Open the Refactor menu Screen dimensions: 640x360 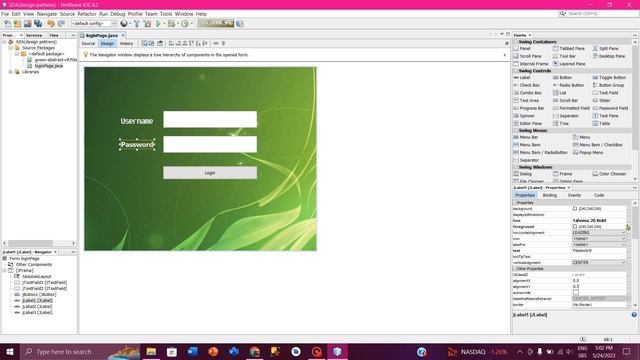pos(87,14)
